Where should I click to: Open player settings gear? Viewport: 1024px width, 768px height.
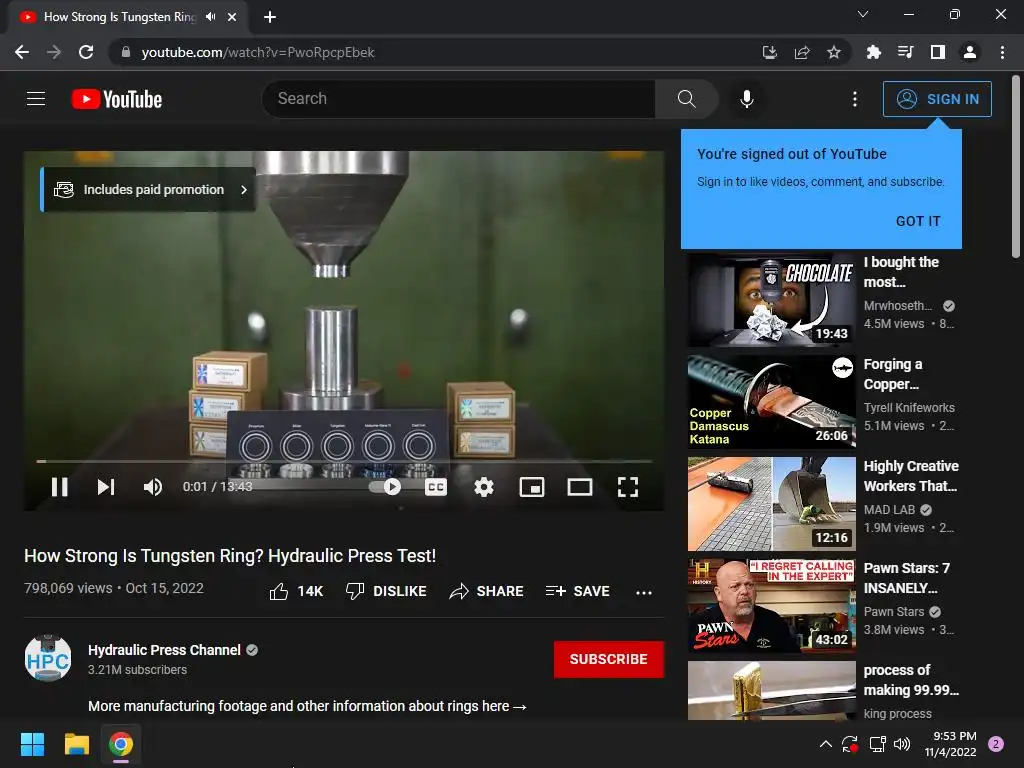click(484, 487)
